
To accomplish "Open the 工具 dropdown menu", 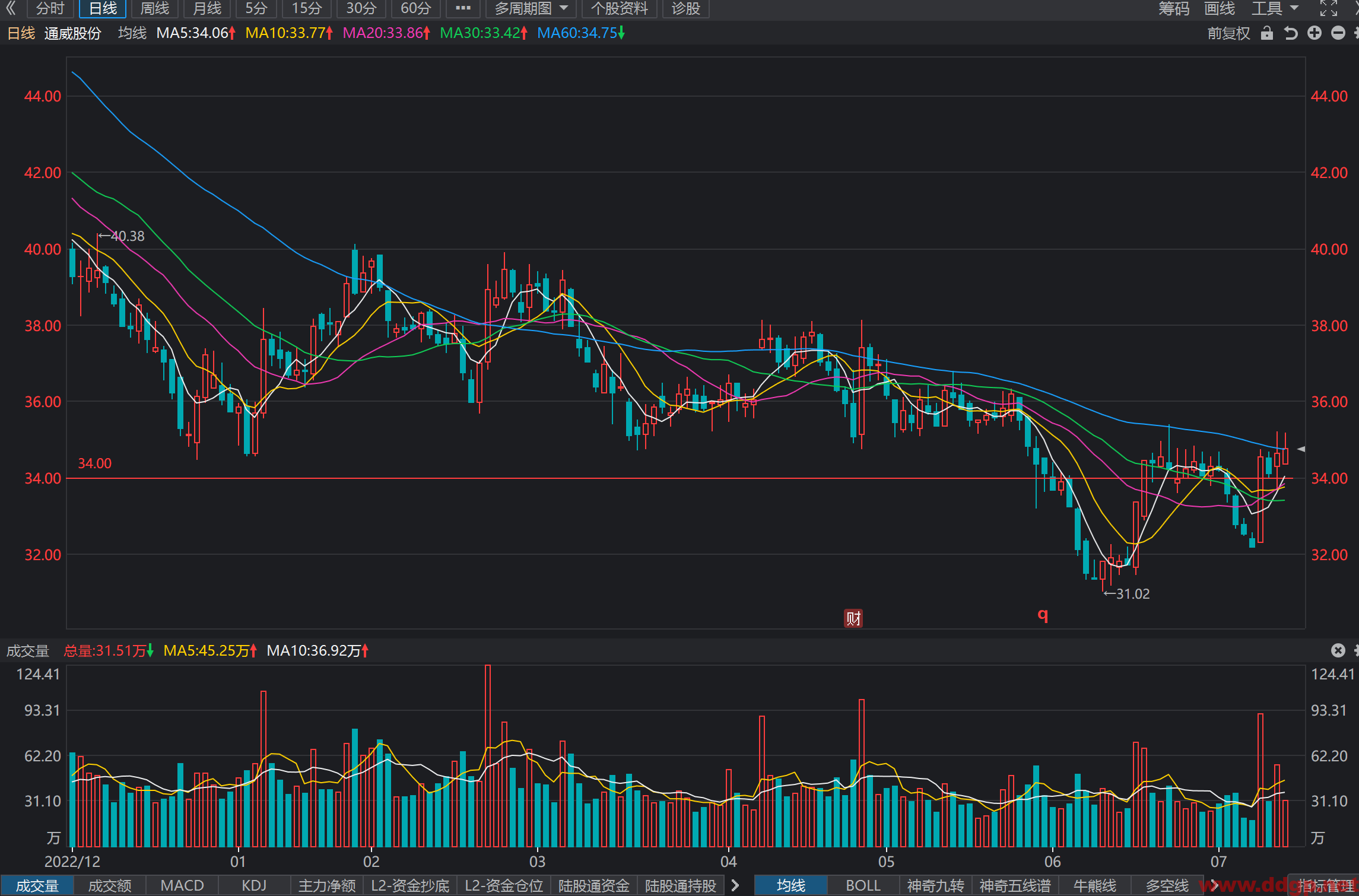I will point(1275,8).
